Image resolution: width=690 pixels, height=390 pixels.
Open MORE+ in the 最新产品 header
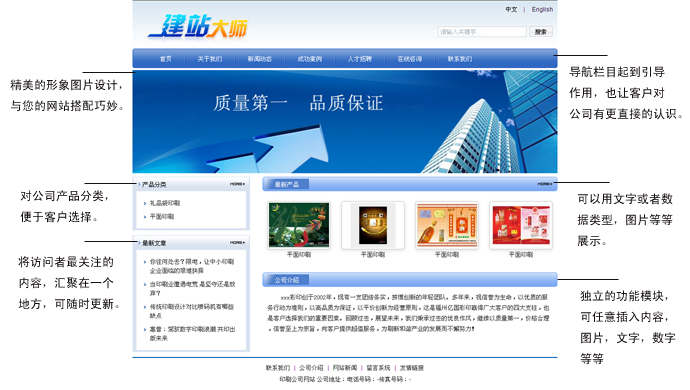coord(545,184)
